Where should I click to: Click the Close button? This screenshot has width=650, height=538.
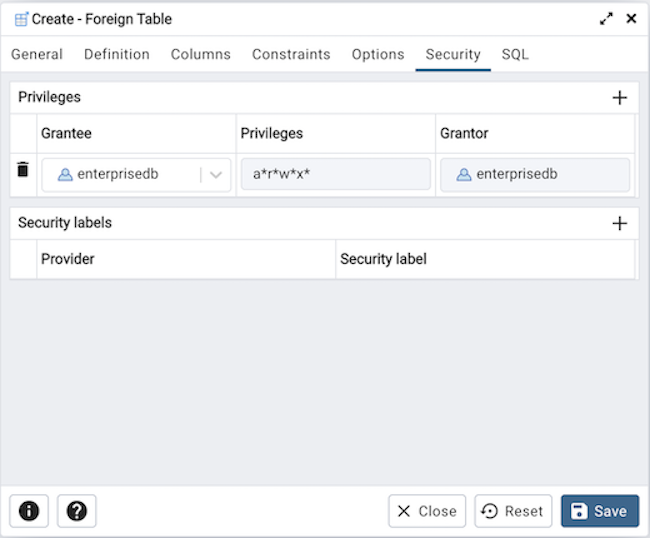pyautogui.click(x=427, y=511)
